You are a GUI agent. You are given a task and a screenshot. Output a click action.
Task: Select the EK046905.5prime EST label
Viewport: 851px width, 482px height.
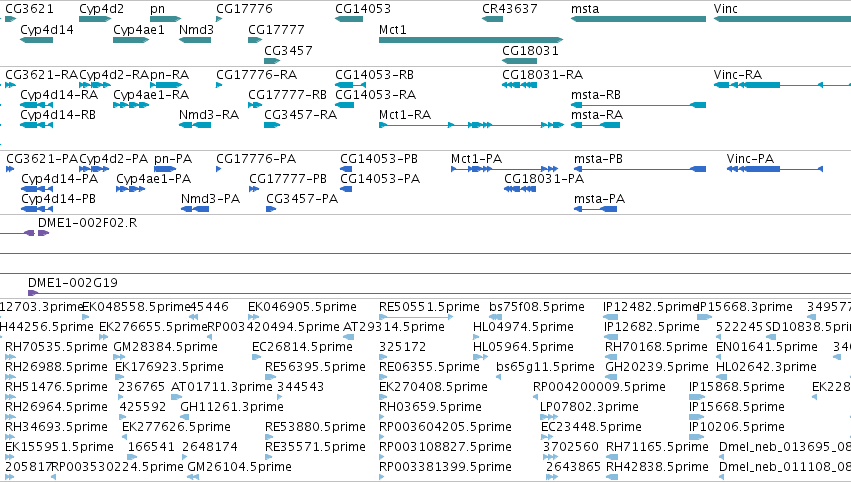point(302,307)
